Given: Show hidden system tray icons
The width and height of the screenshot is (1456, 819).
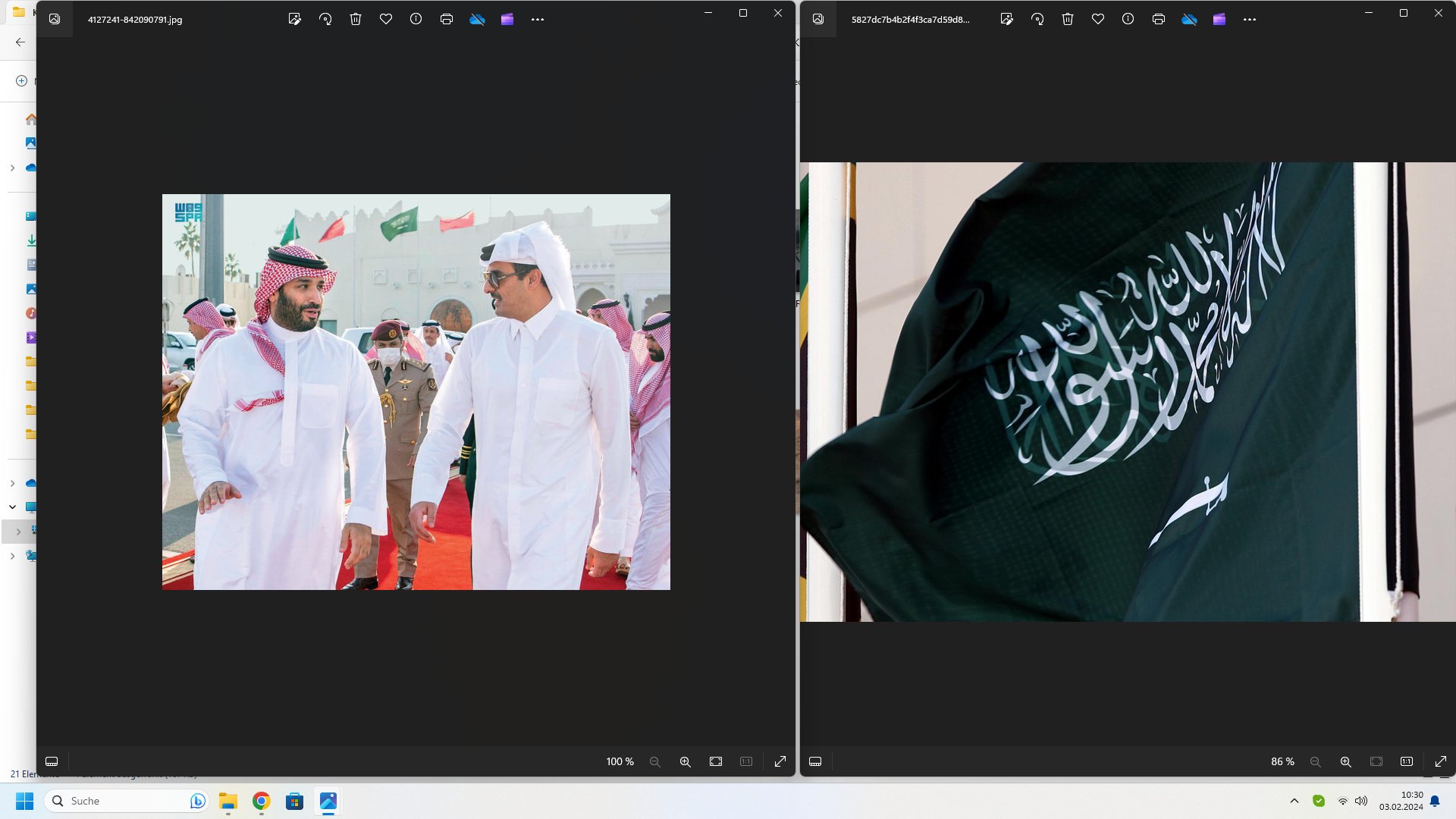Looking at the screenshot, I should [1294, 801].
